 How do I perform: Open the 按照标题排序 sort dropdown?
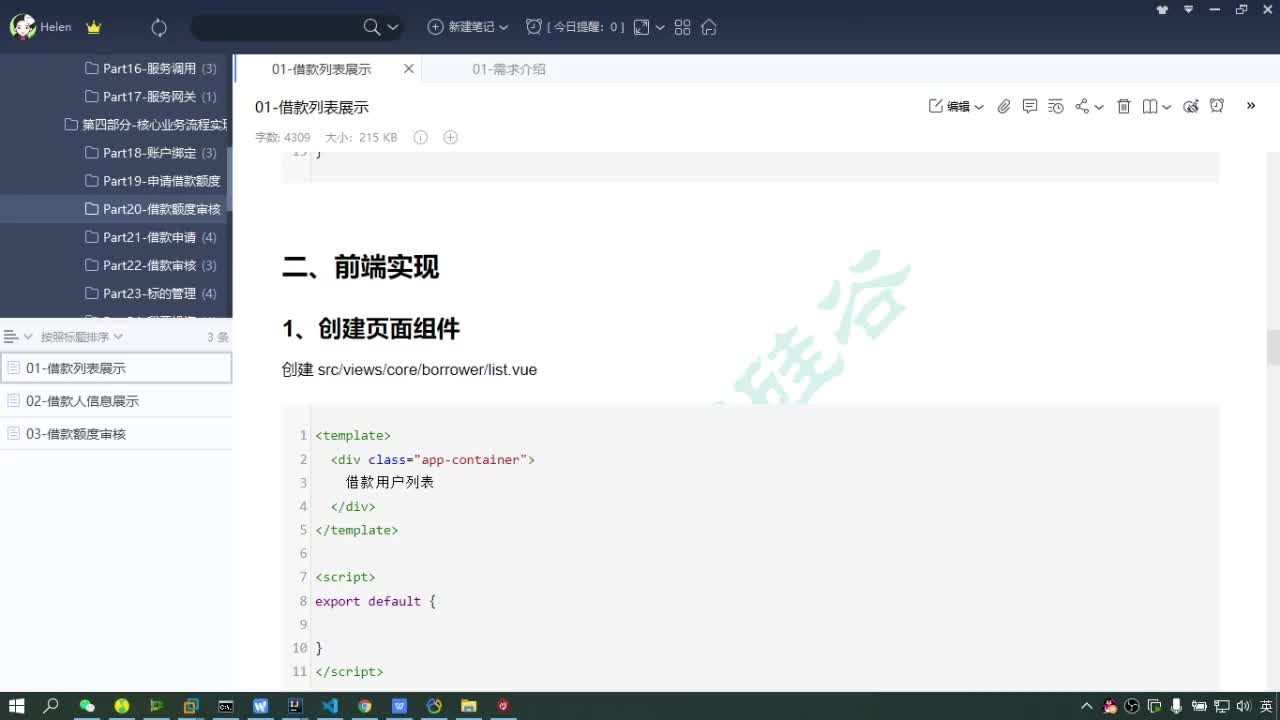coord(81,337)
